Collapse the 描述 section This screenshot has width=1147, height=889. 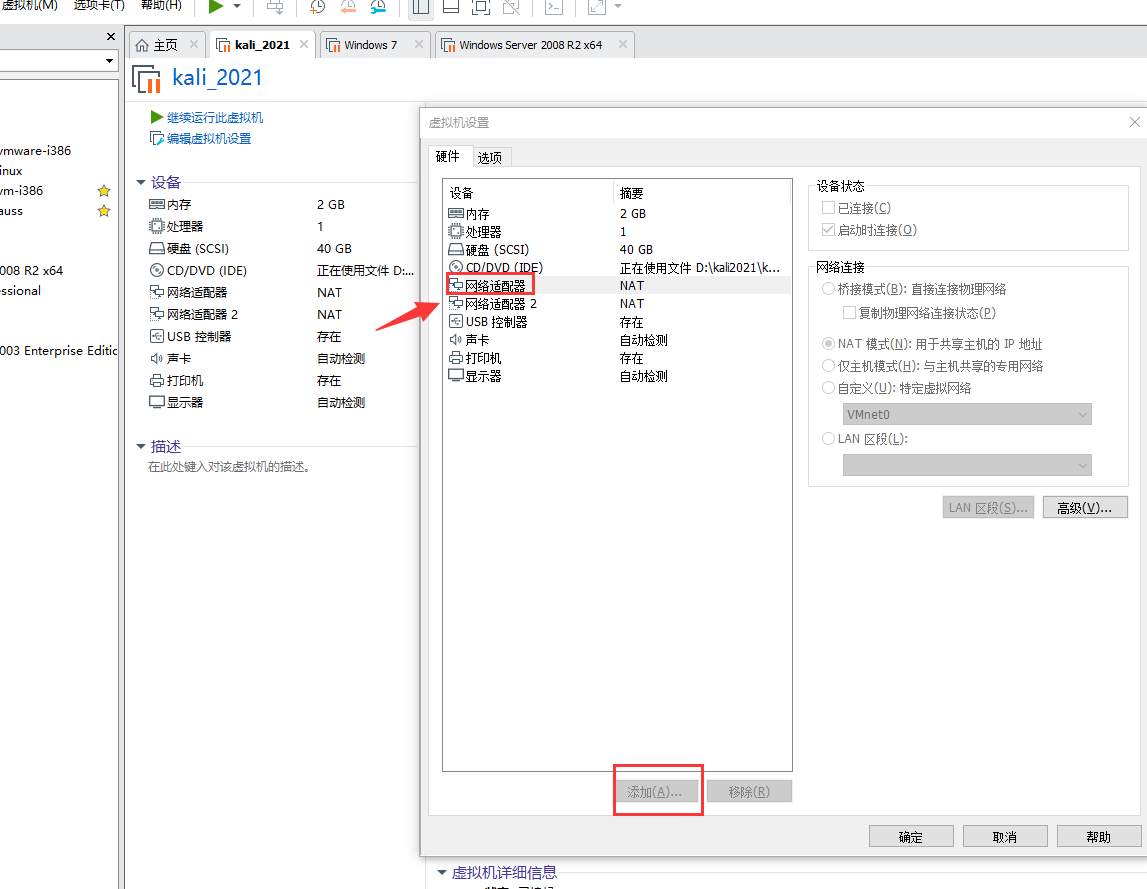141,446
